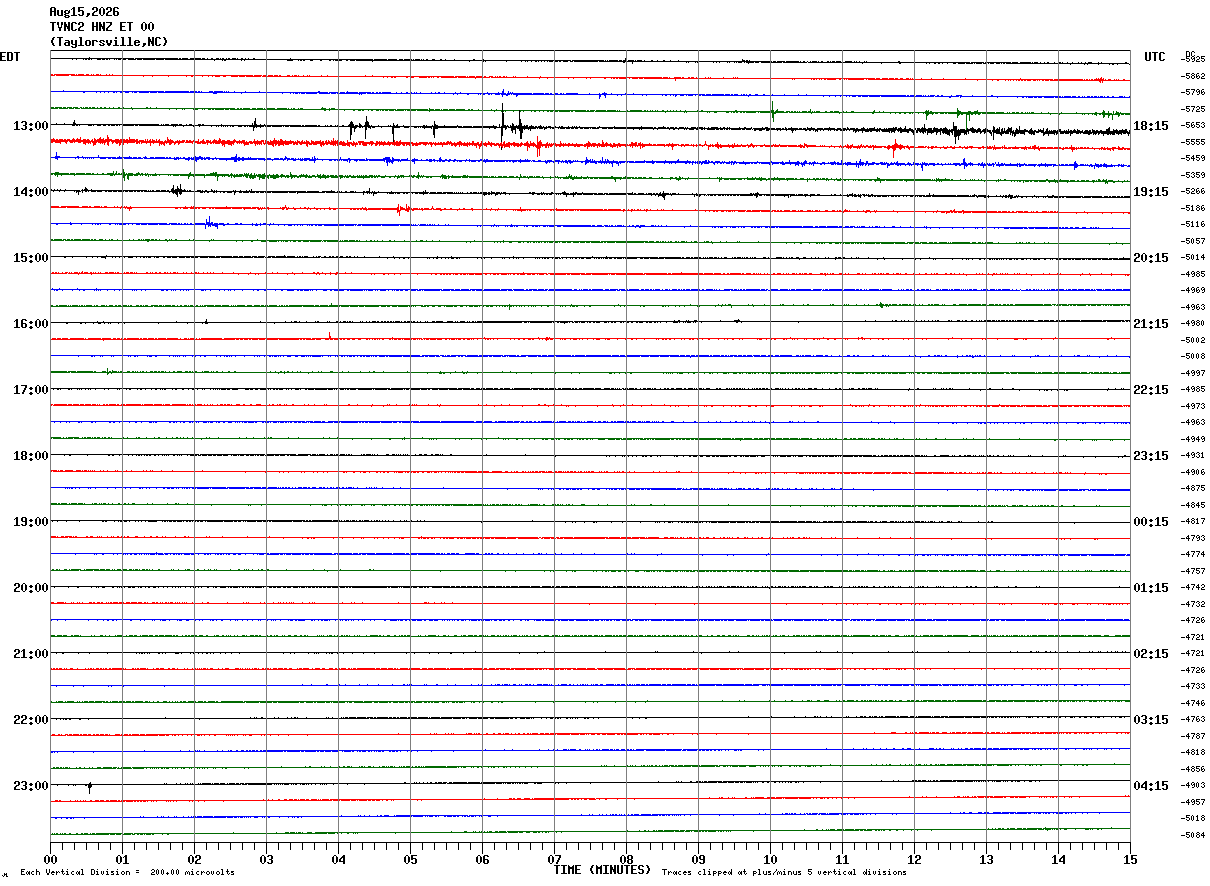Image resolution: width=1210 pixels, height=886 pixels.
Task: Click the 15 minute tick label
Action: tap(1130, 859)
